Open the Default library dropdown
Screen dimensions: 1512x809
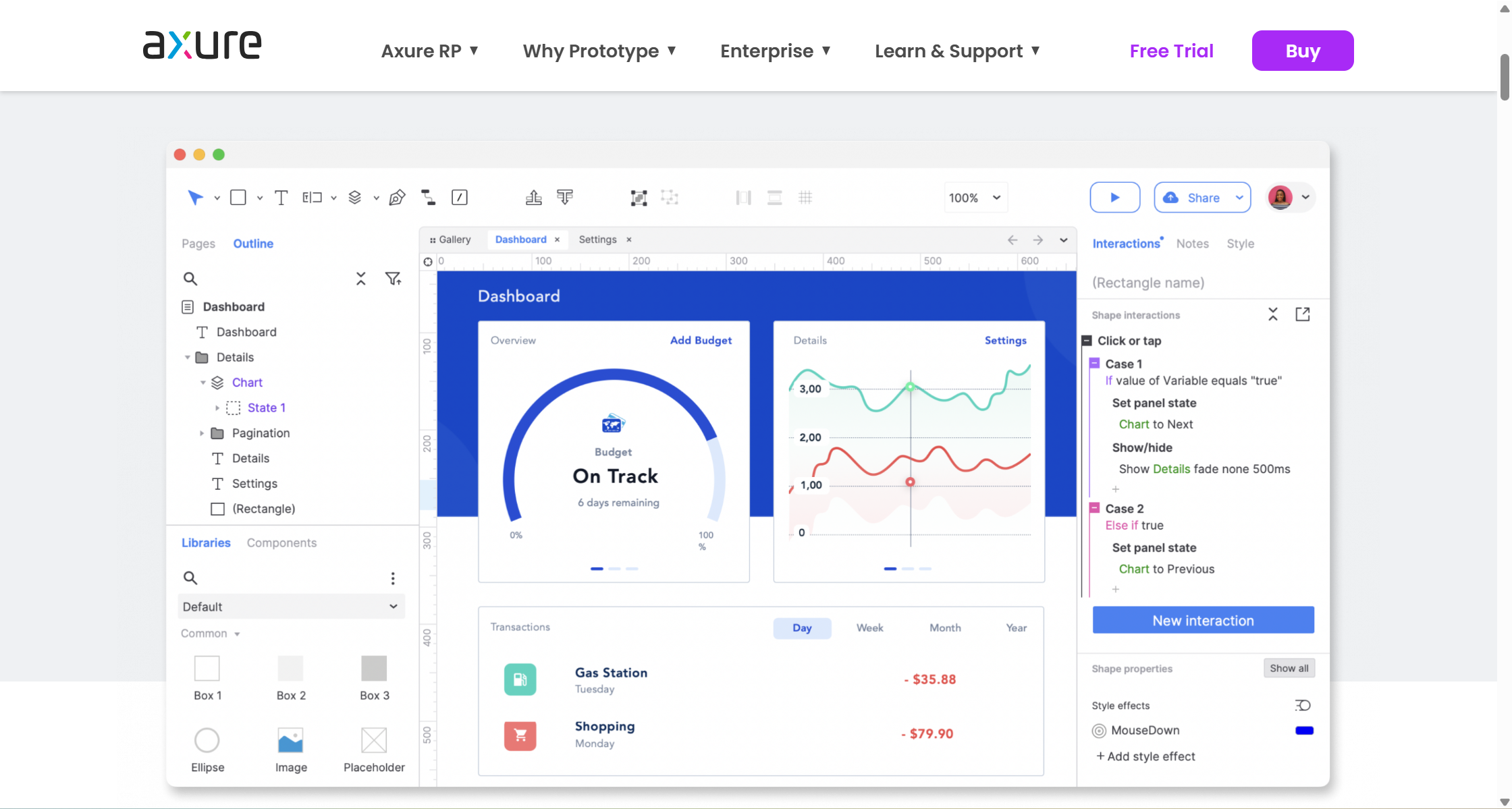[x=291, y=607]
